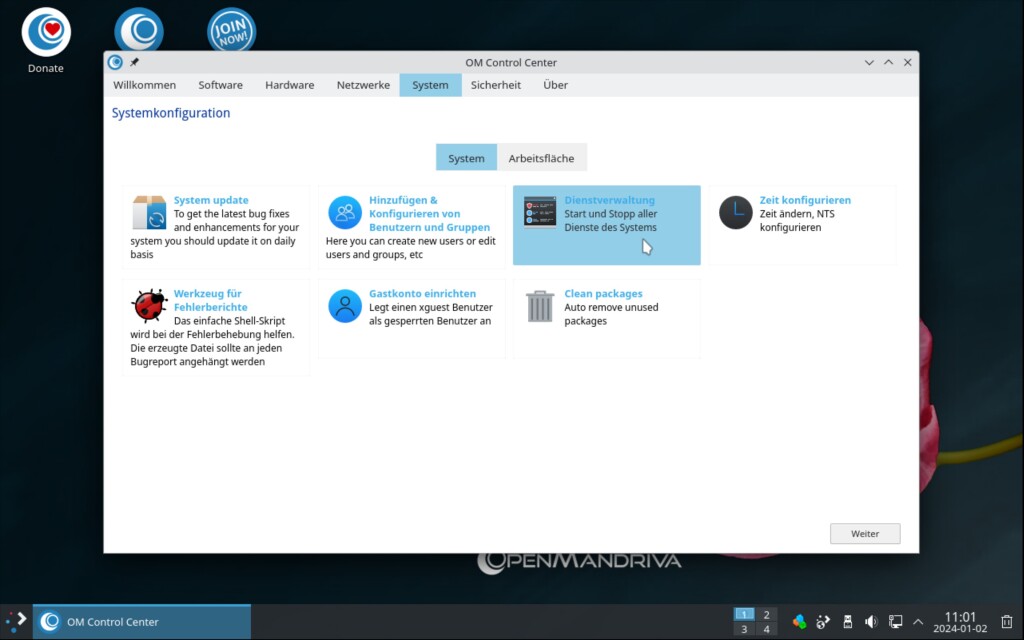The height and width of the screenshot is (640, 1024).
Task: Switch to the Software tab
Action: [x=221, y=85]
